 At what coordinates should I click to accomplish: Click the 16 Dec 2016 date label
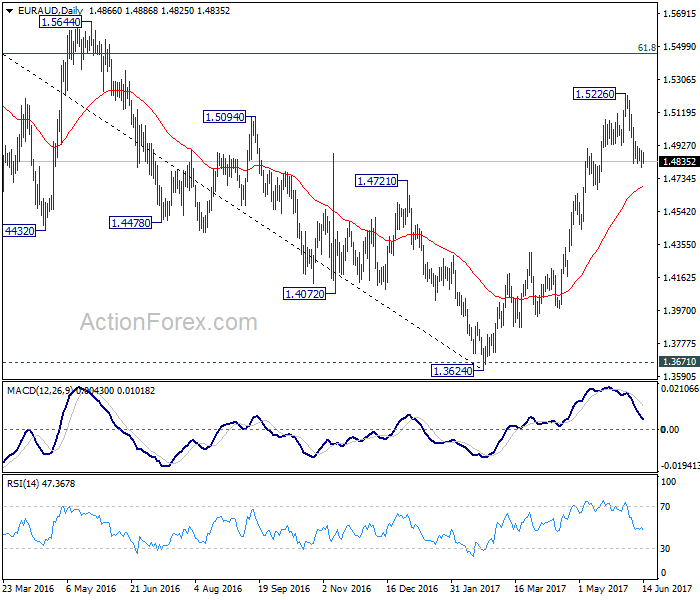click(412, 589)
